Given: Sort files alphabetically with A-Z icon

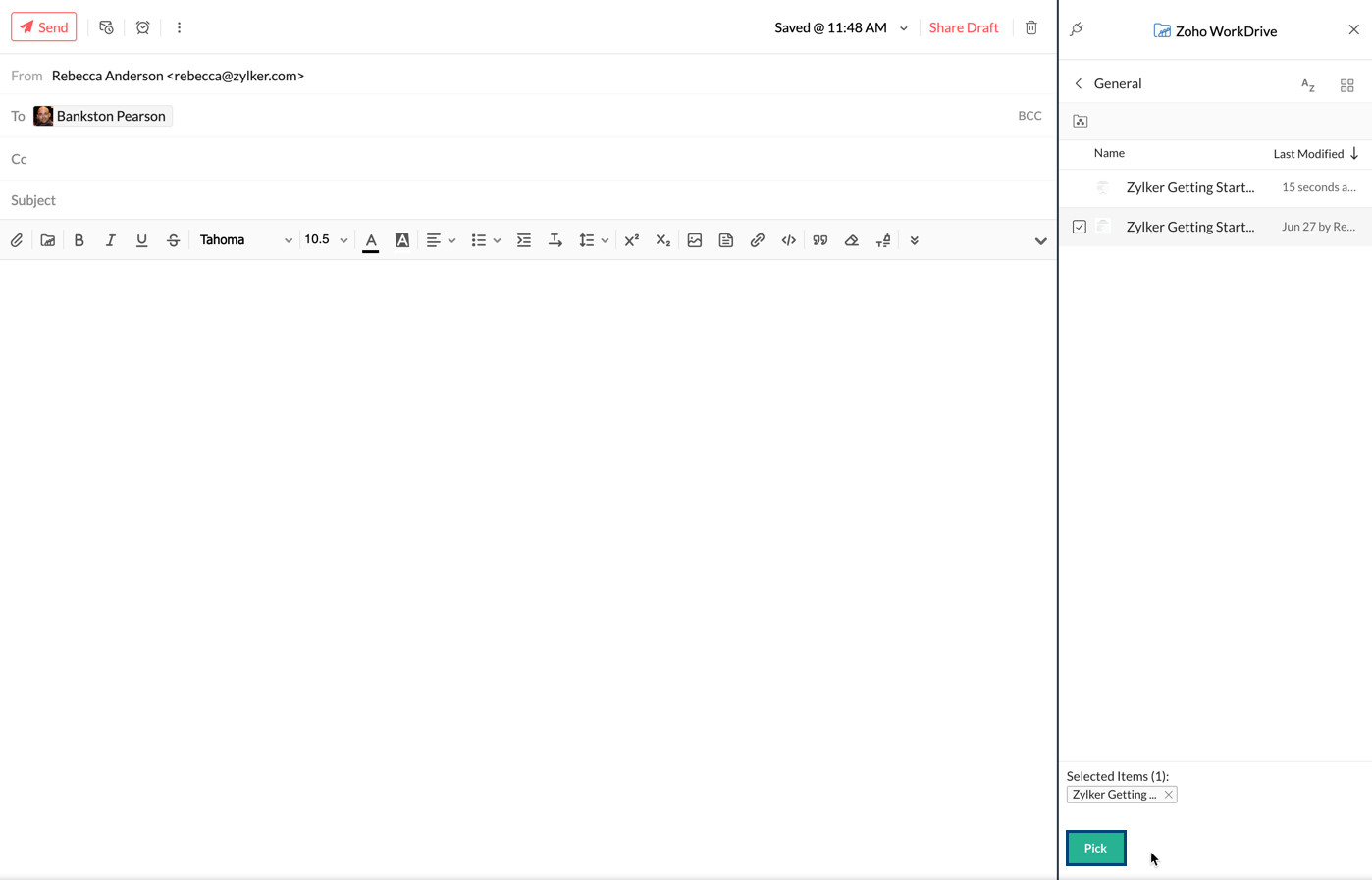Looking at the screenshot, I should click(1308, 85).
